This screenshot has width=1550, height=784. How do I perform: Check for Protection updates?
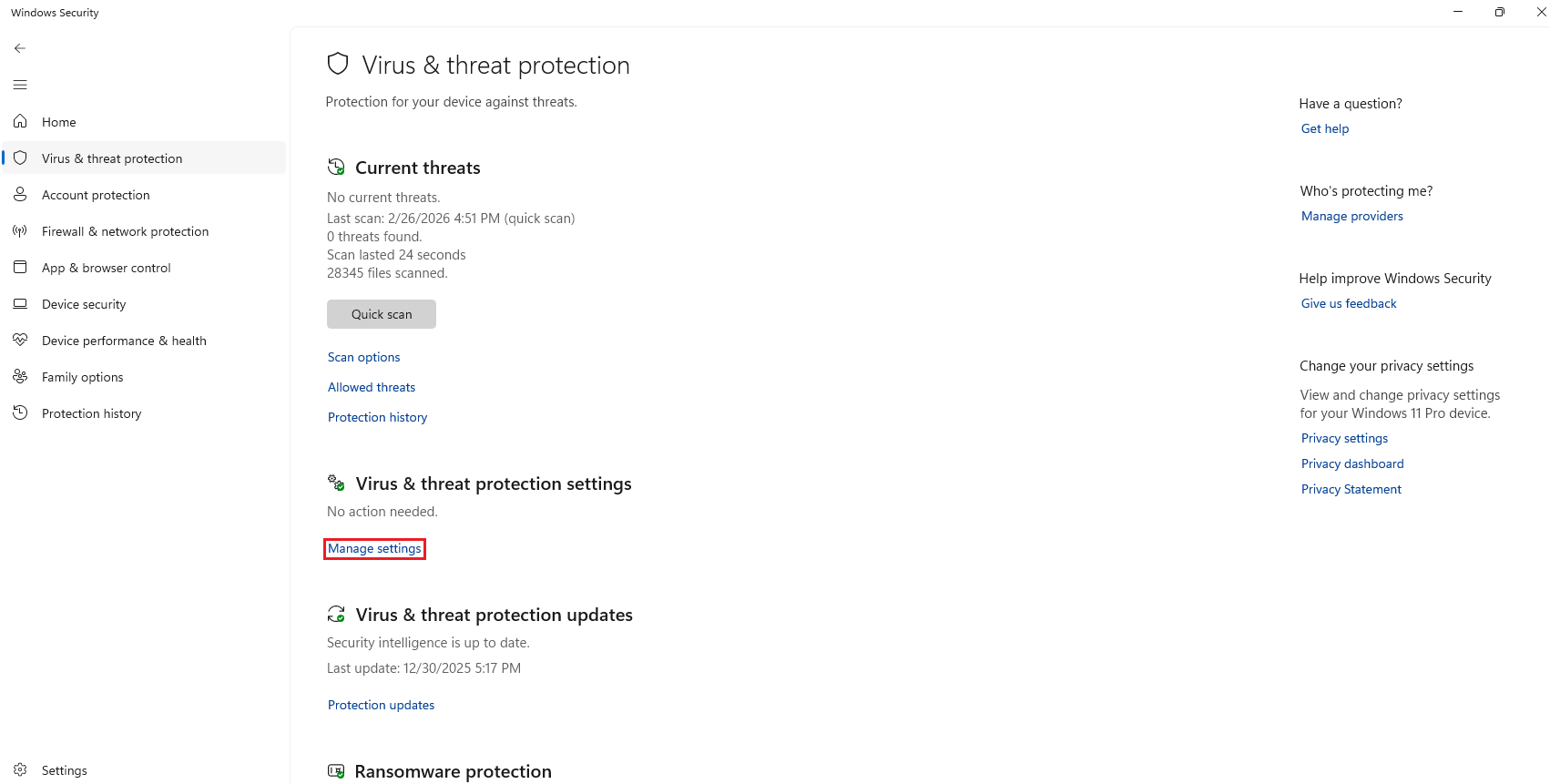click(x=381, y=704)
